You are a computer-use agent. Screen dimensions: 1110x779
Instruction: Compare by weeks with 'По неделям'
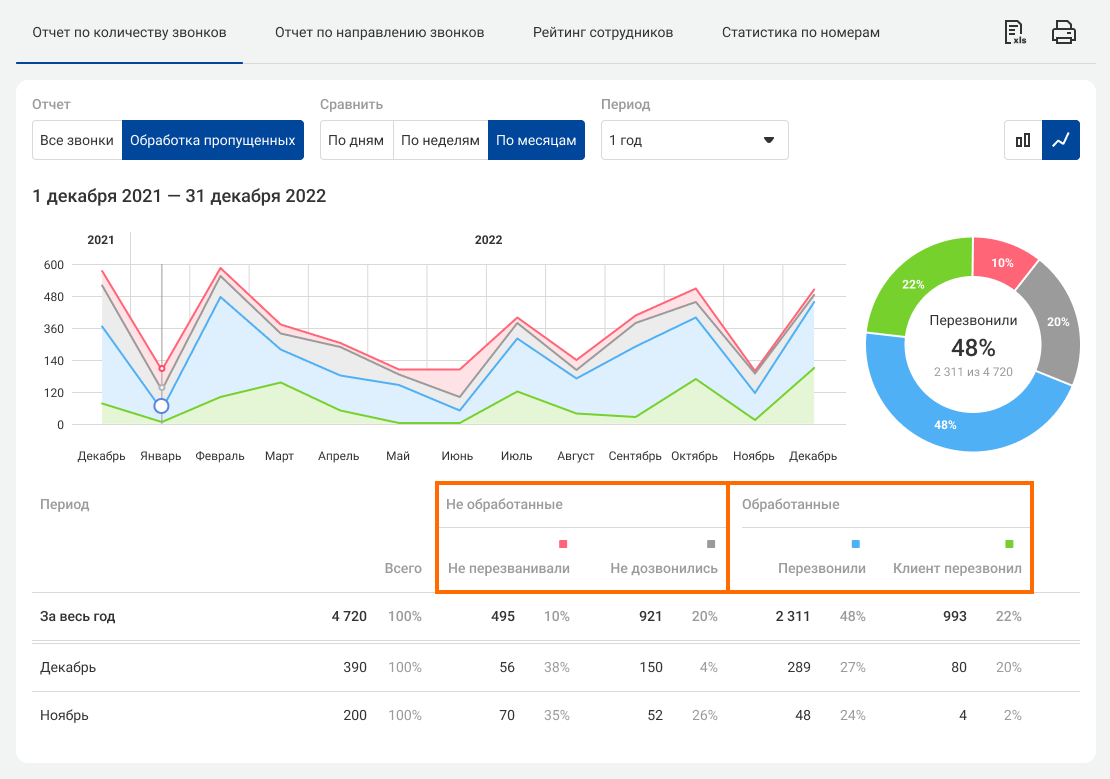click(440, 140)
